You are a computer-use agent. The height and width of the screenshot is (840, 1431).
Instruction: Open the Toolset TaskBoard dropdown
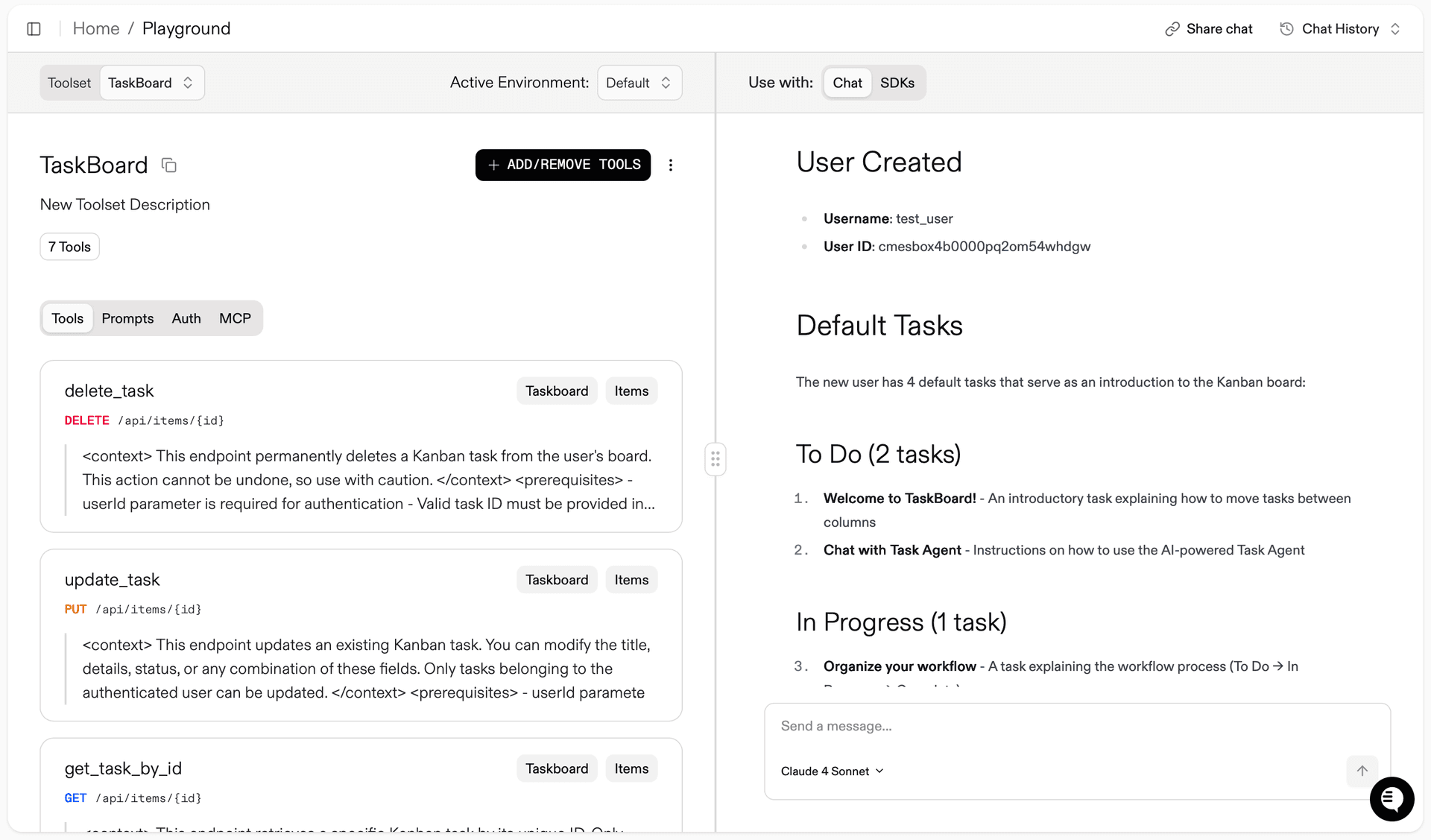point(151,82)
